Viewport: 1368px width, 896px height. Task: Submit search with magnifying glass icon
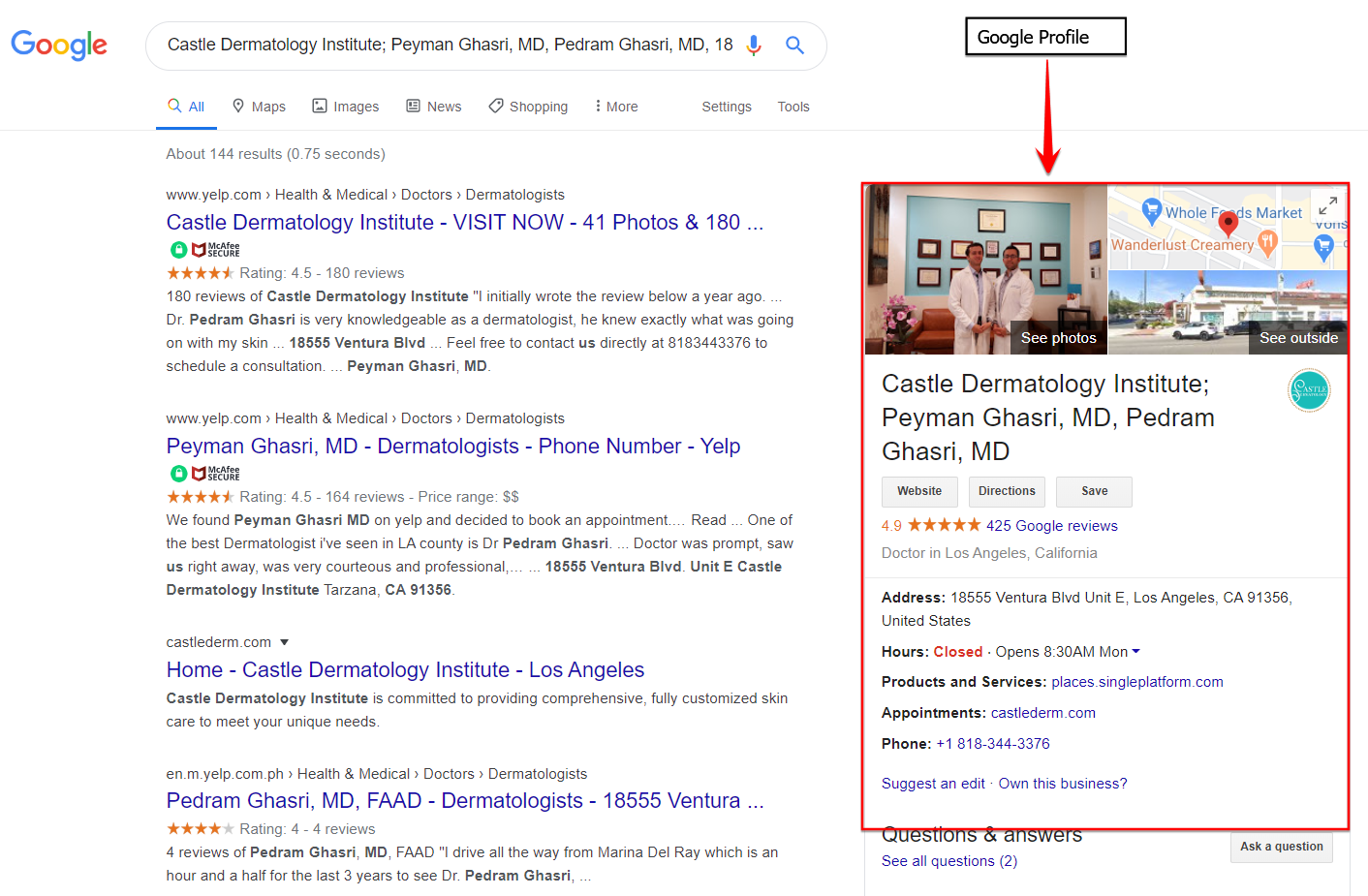click(794, 45)
